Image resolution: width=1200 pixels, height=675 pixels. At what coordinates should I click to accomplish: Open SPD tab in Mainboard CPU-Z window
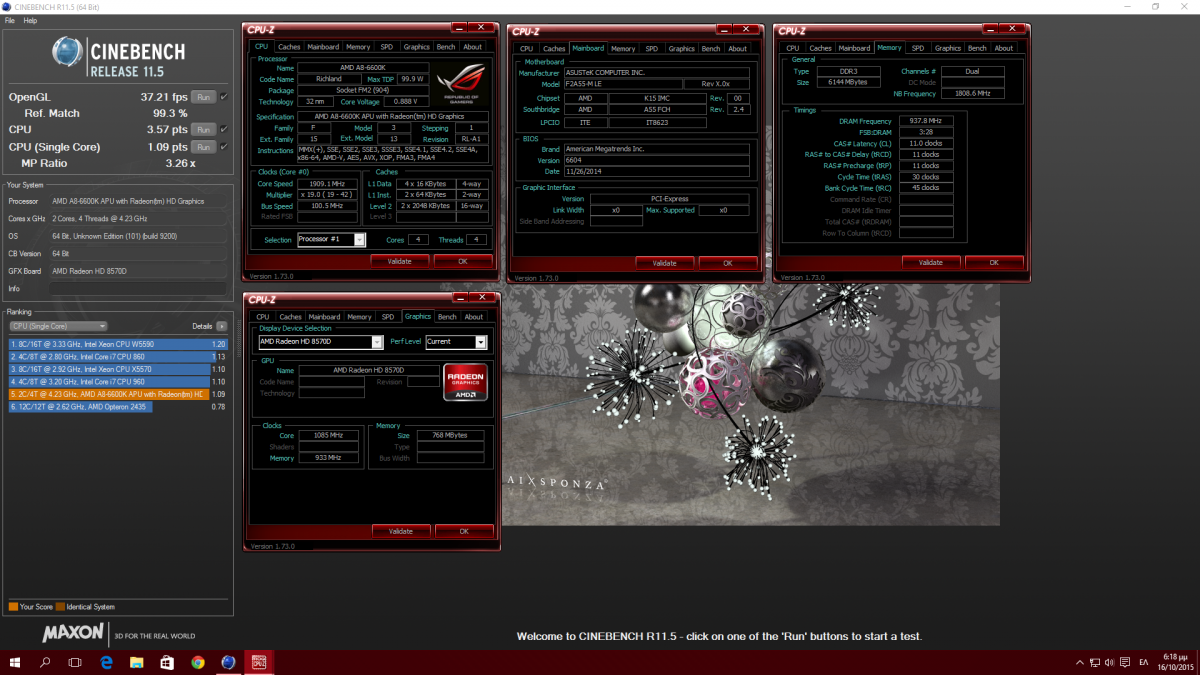click(x=652, y=48)
